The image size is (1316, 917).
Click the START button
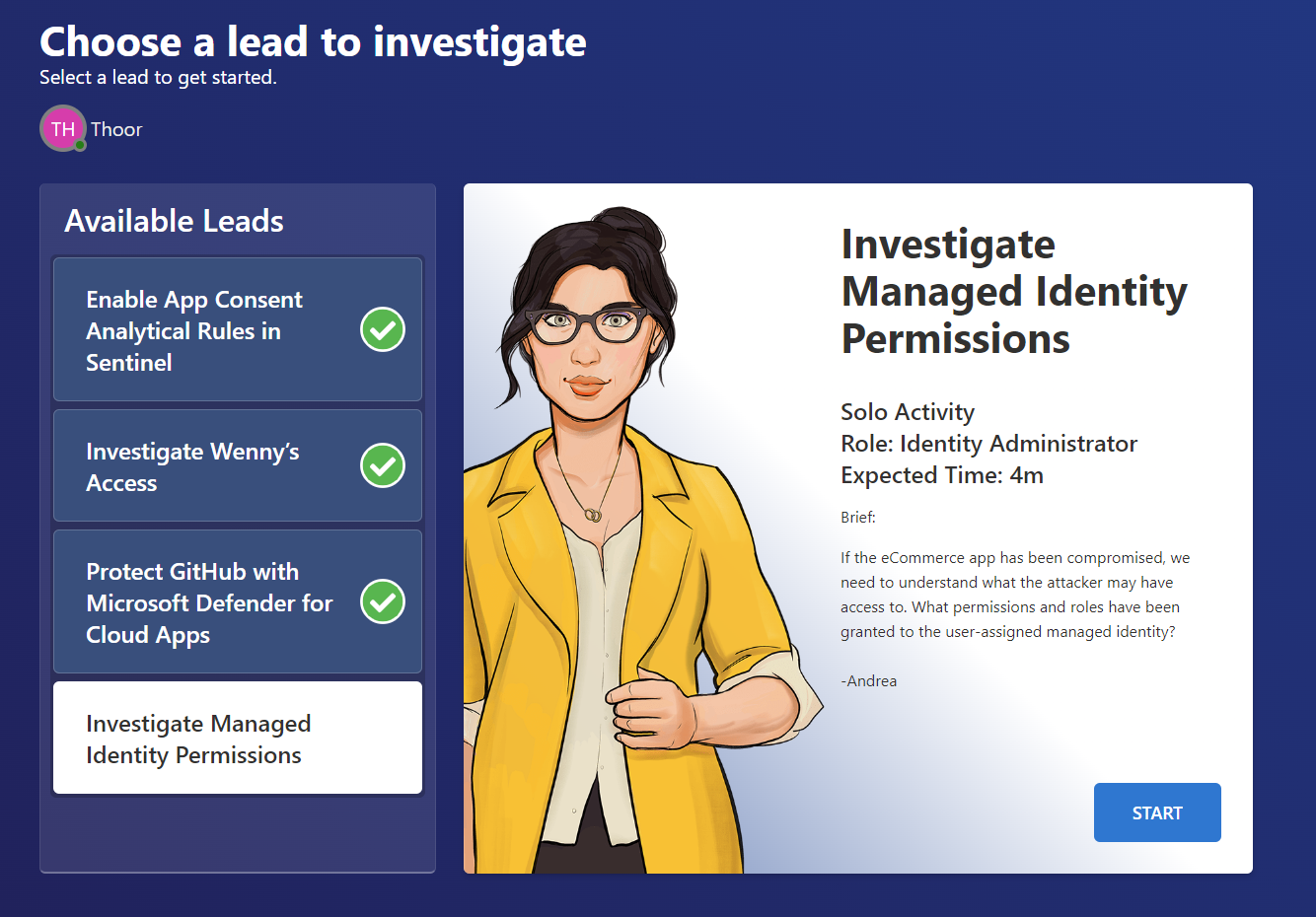pos(1157,812)
